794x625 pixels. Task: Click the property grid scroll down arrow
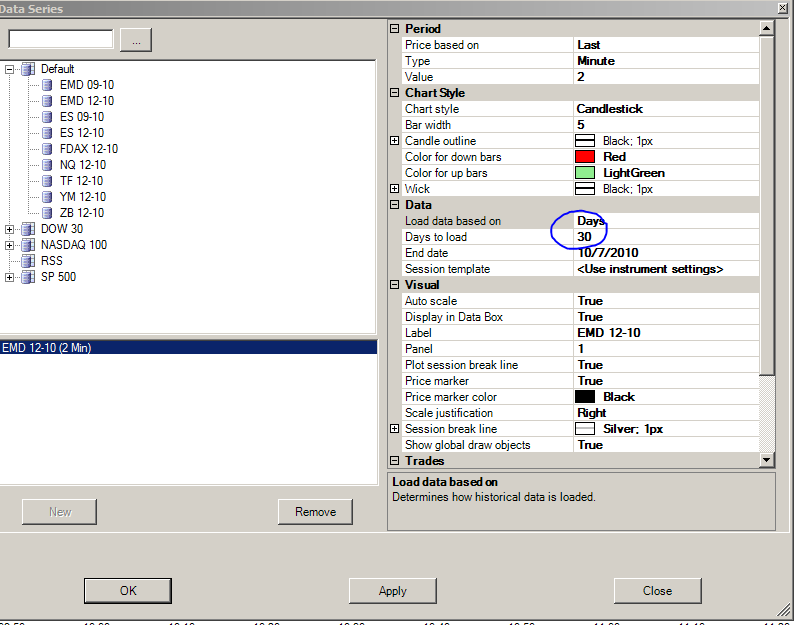coord(767,460)
